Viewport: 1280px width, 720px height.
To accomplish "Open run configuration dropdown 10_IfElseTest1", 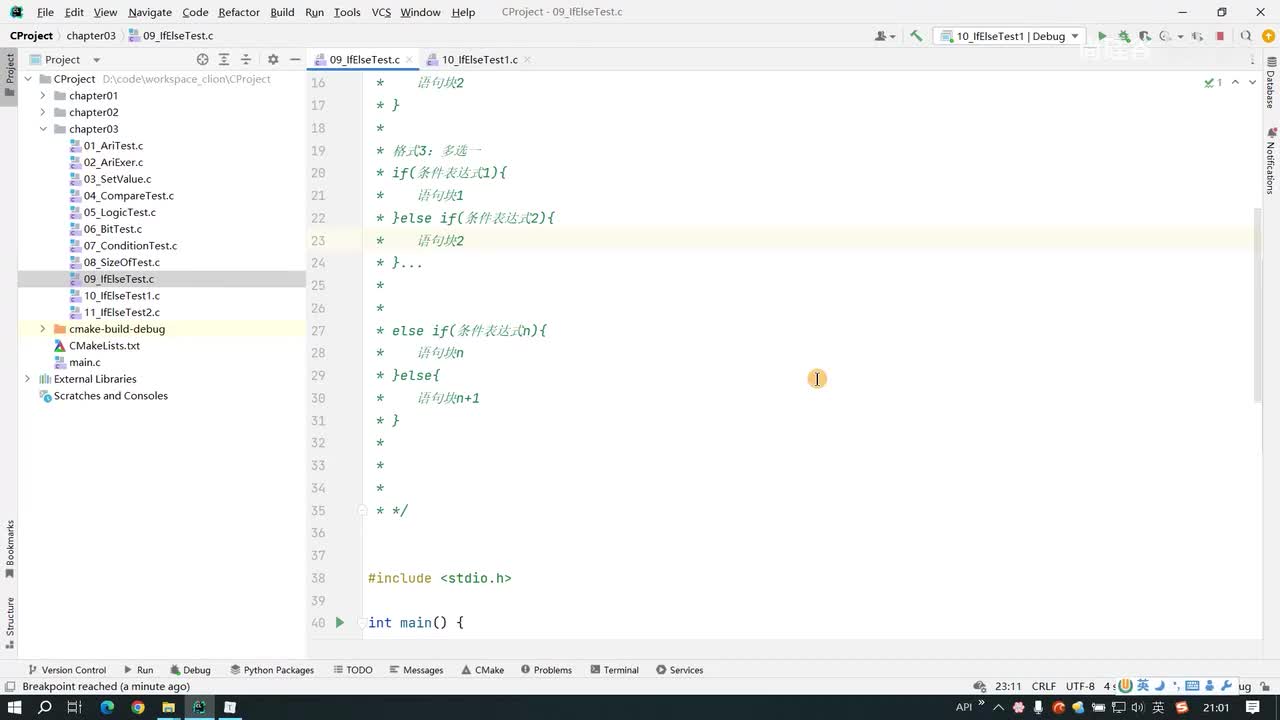I will (x=1010, y=36).
